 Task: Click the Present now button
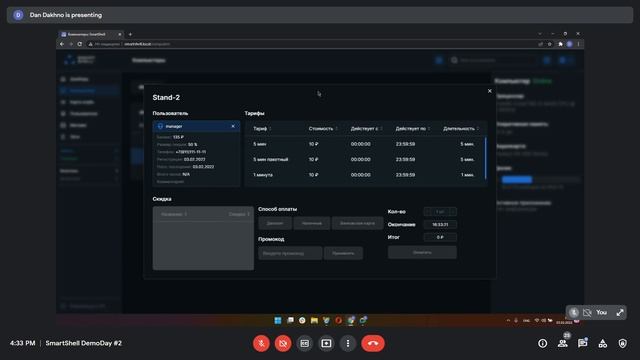326,343
